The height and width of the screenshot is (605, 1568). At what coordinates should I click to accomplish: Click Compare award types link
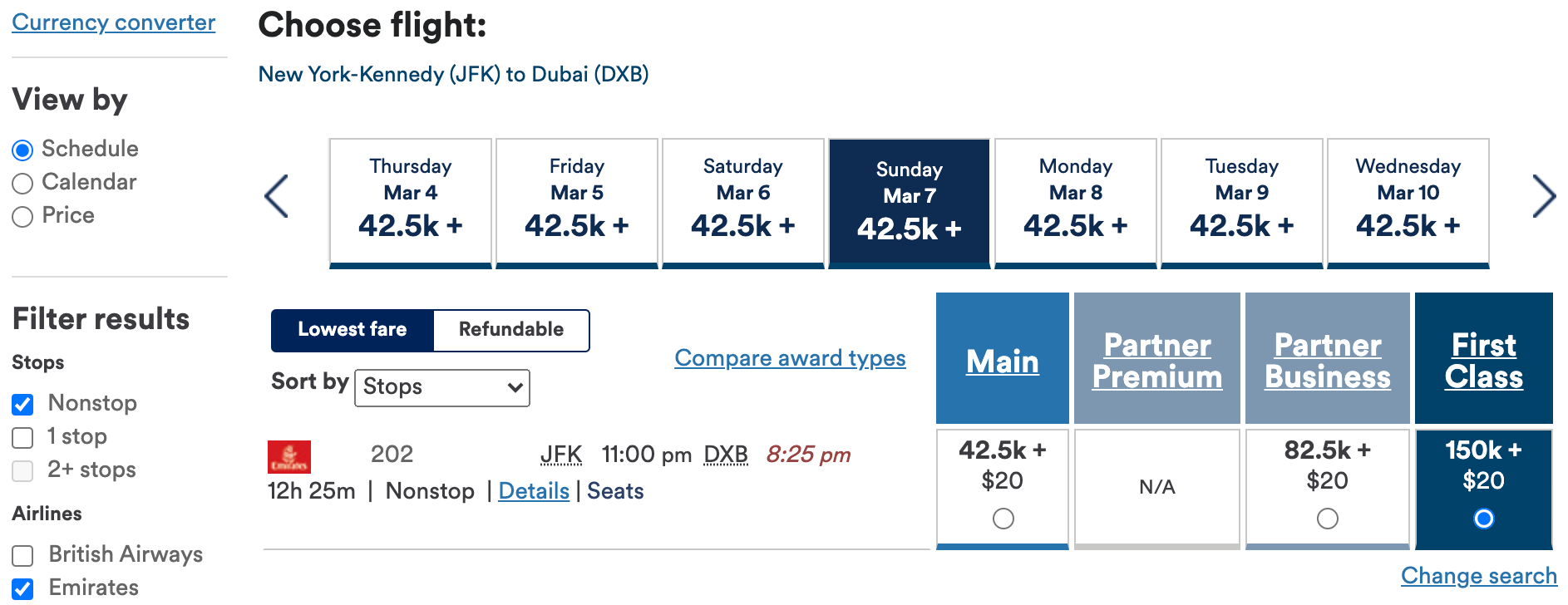point(790,358)
